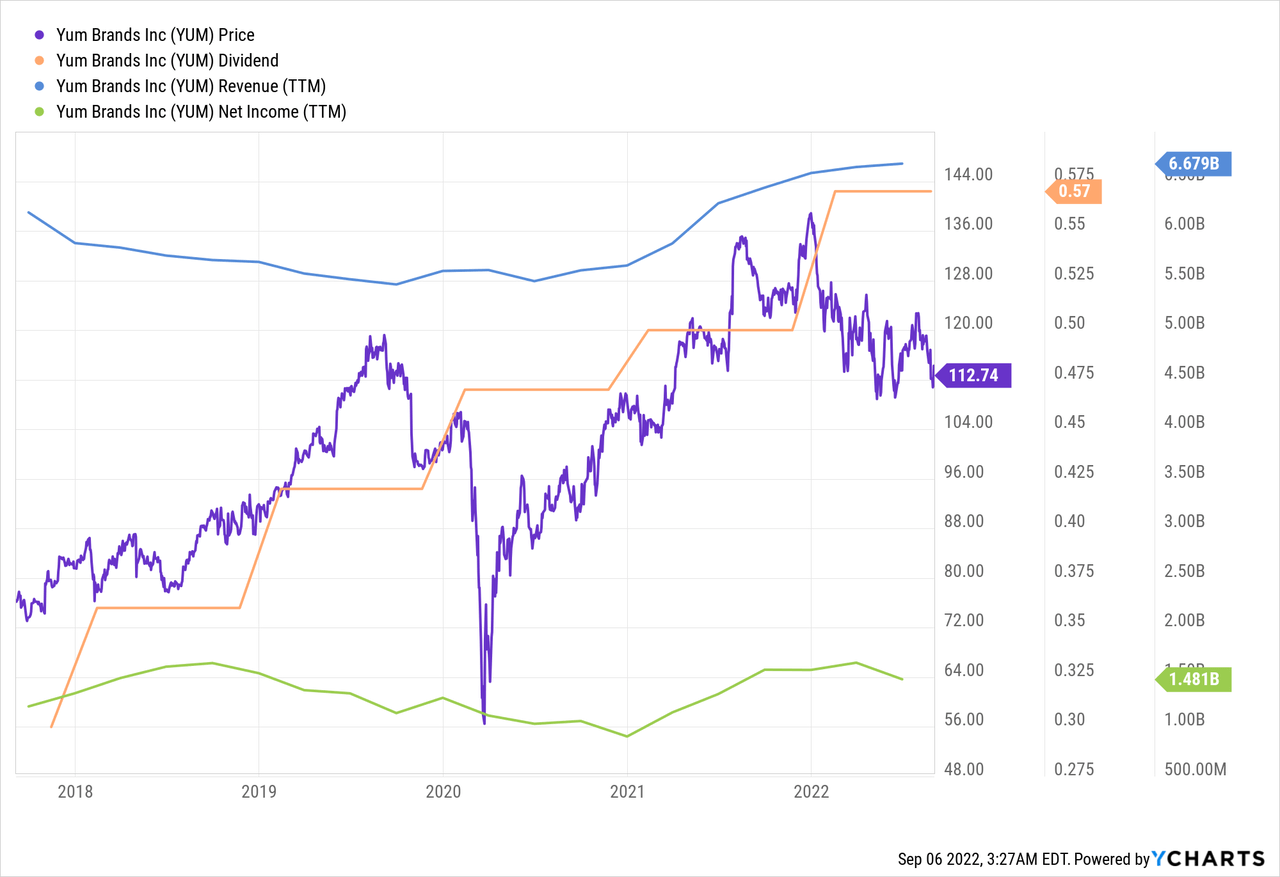Click the 2.00B revenue axis tick

tap(1184, 620)
